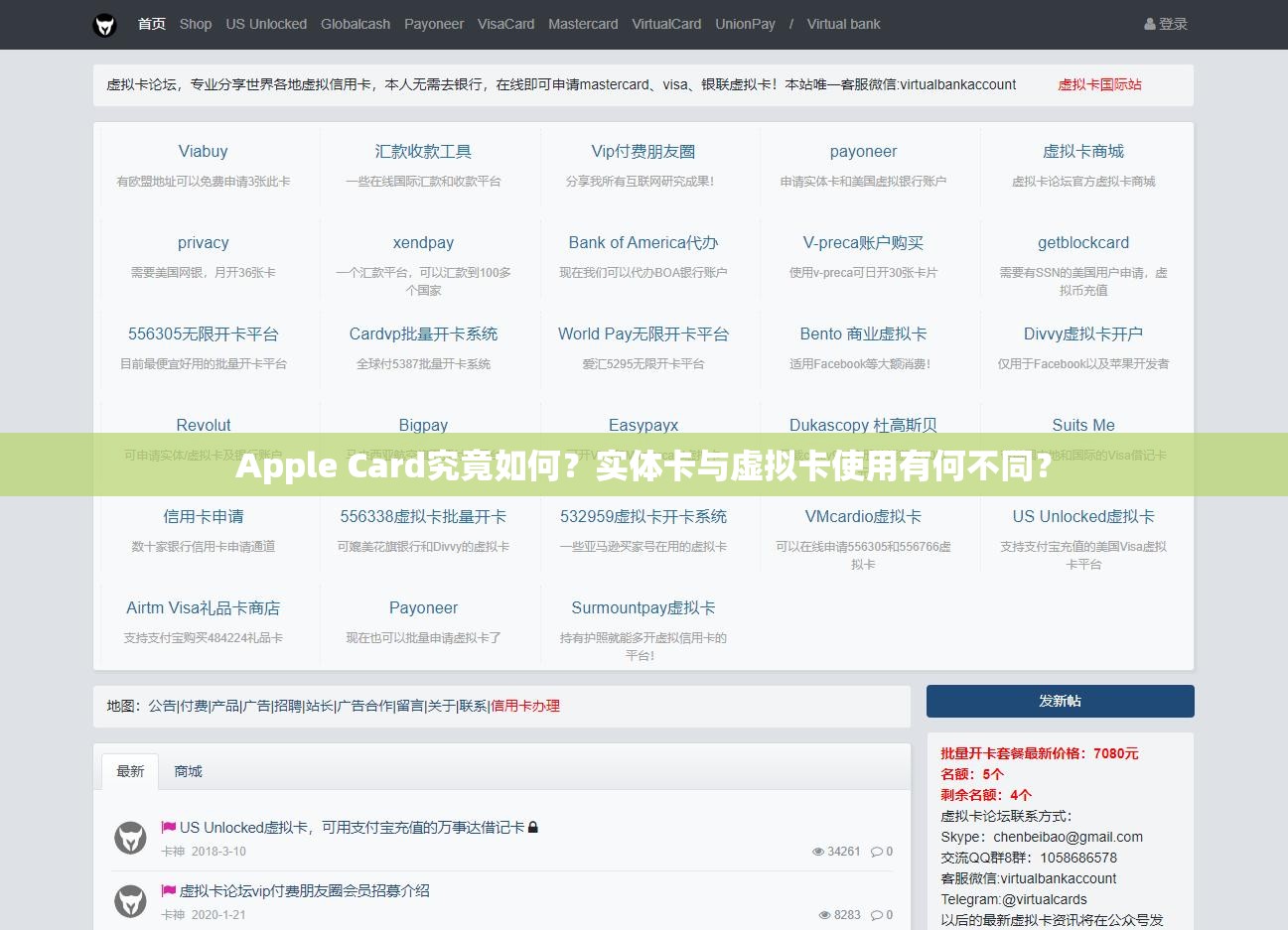
Task: Open Bank of America代办 category
Action: (x=644, y=242)
